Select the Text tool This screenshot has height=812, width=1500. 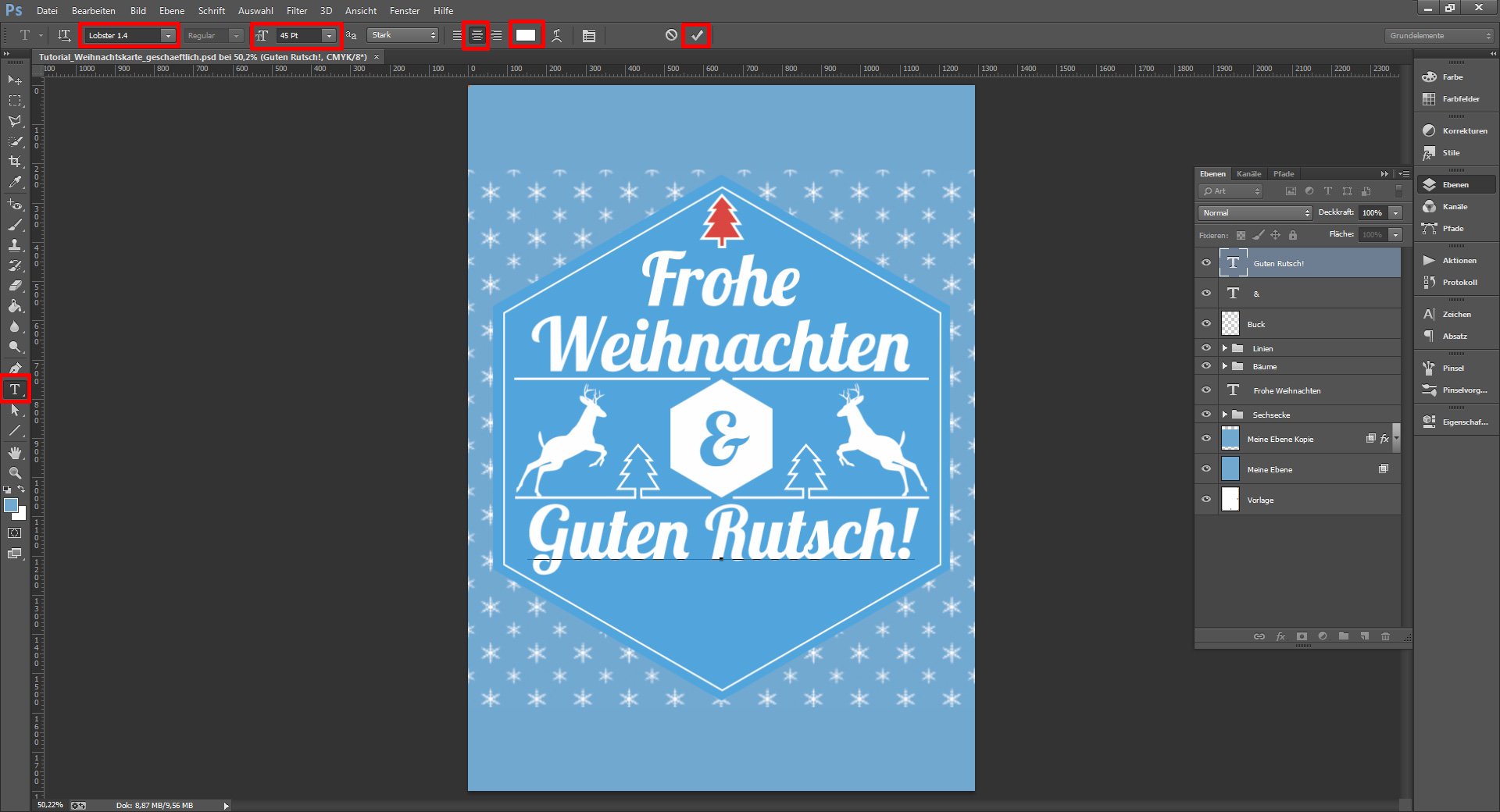(13, 389)
